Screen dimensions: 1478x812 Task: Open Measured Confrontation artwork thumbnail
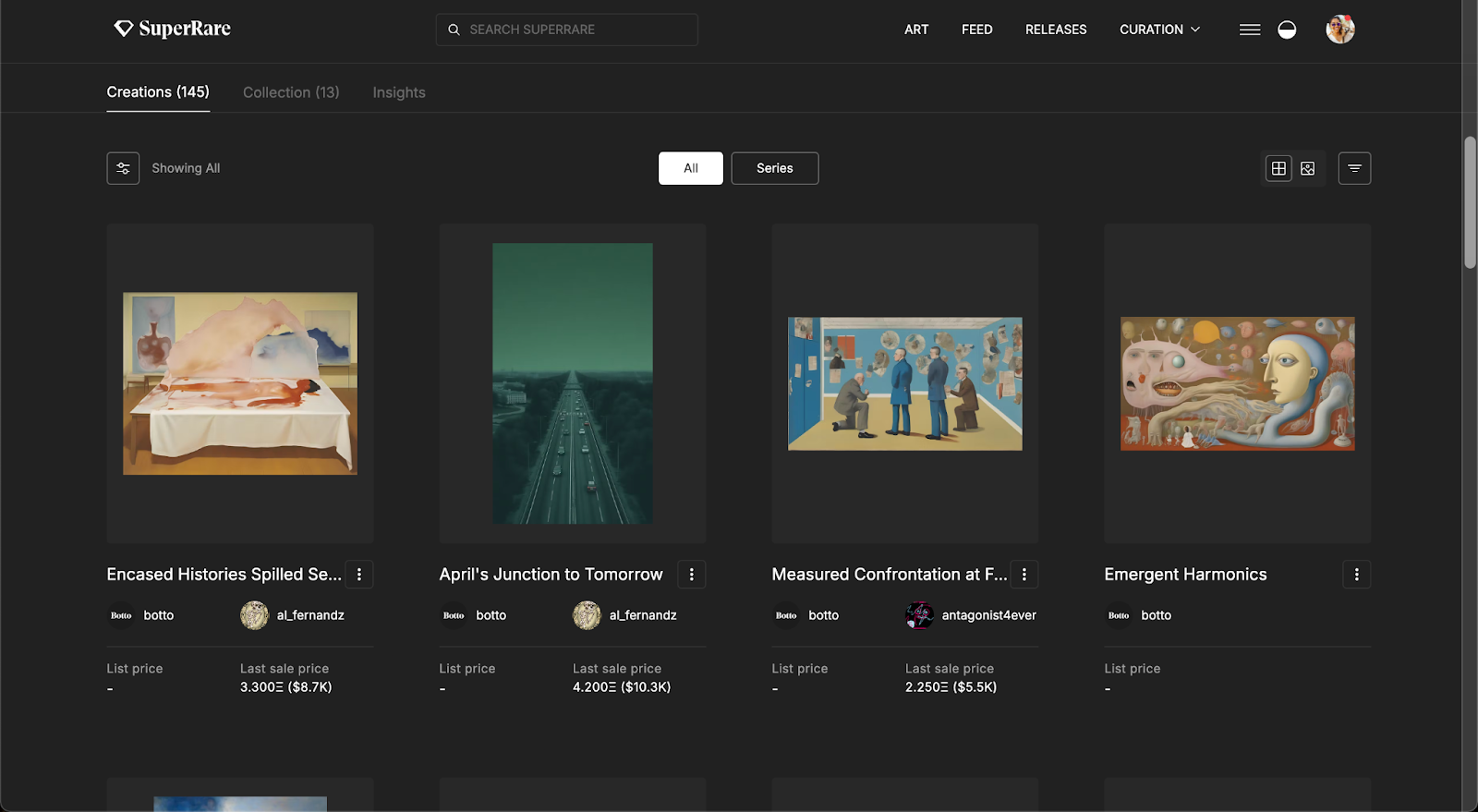[905, 383]
